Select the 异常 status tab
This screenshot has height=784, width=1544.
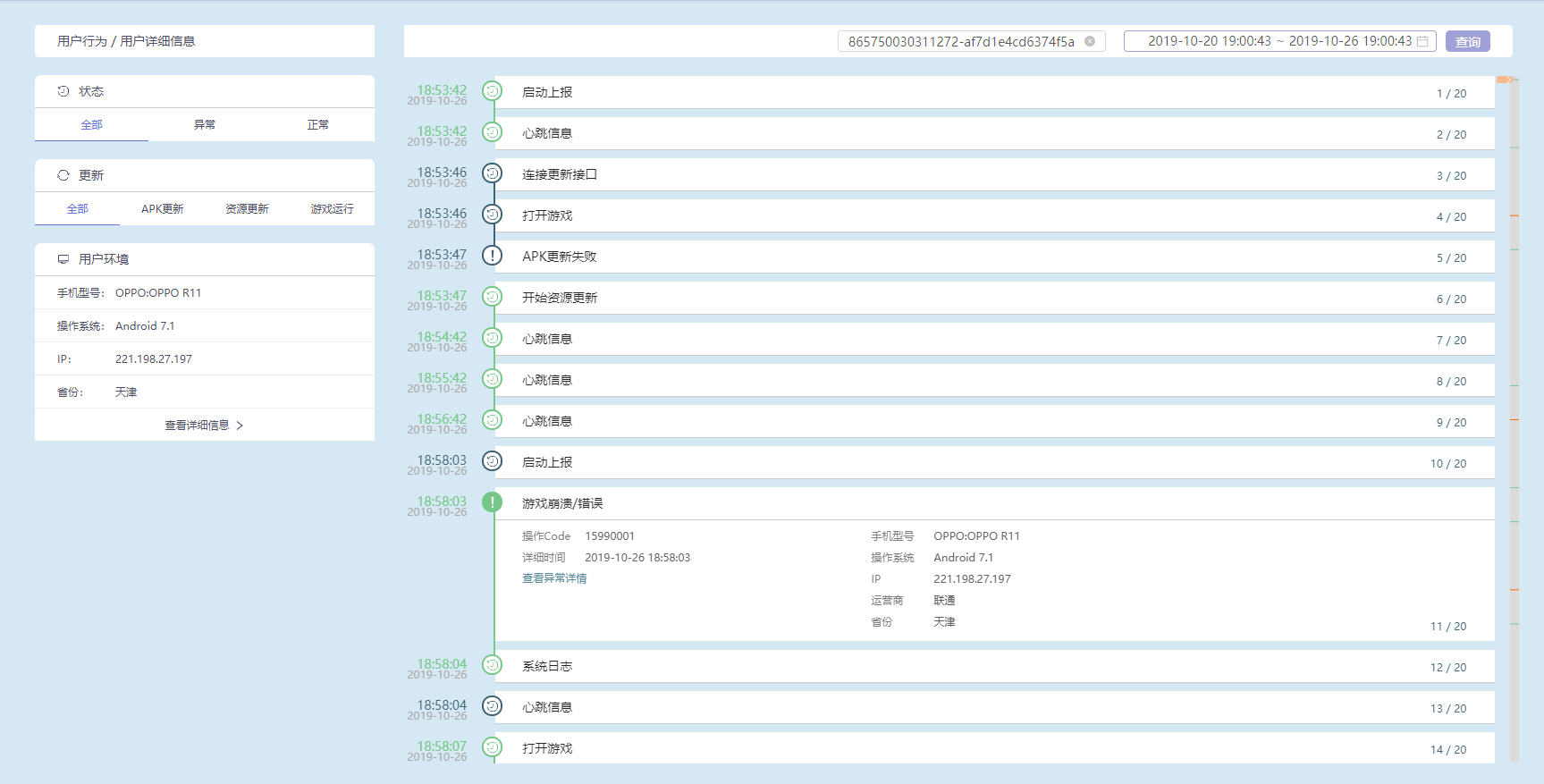(205, 124)
